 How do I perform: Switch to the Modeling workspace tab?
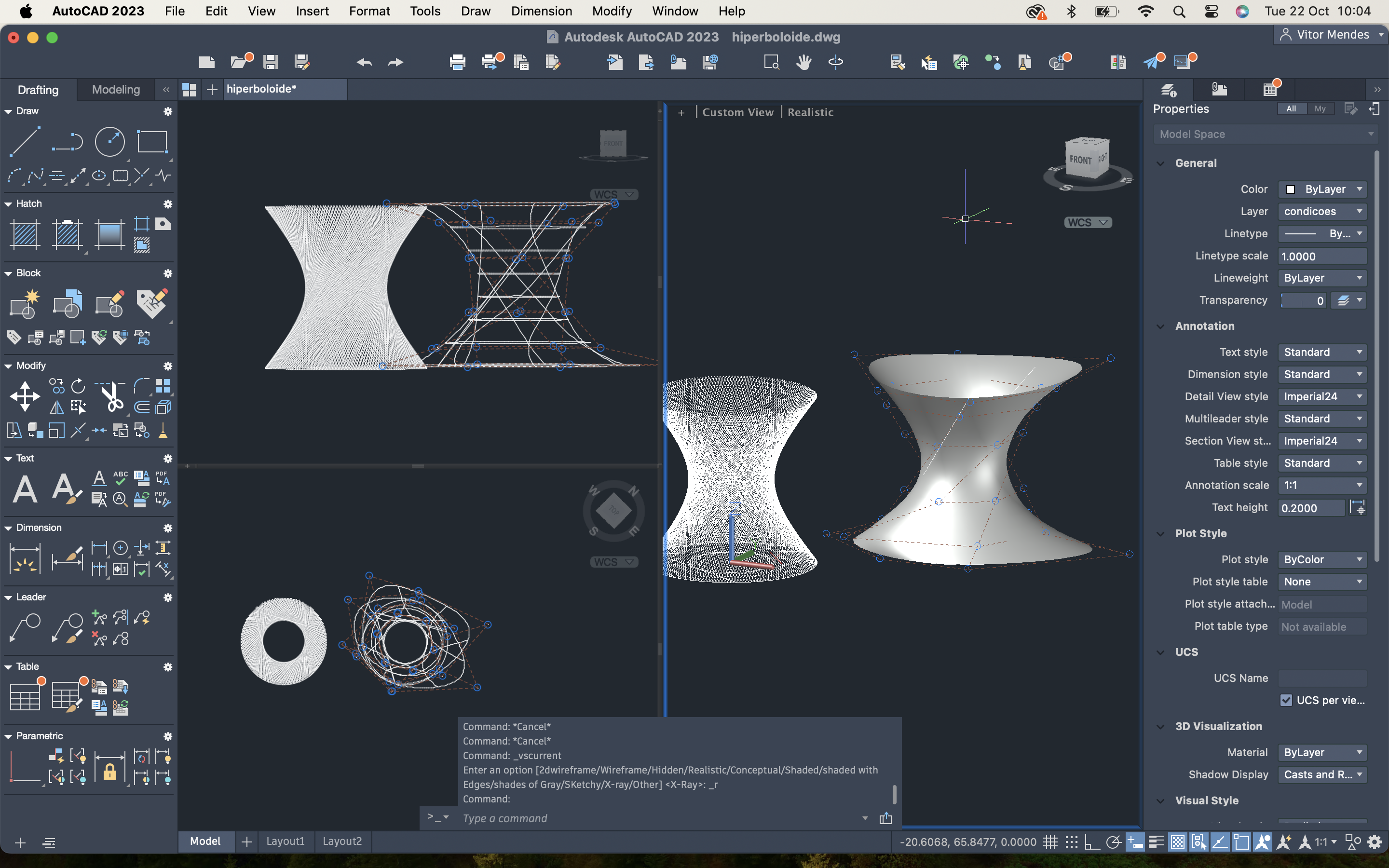click(116, 90)
